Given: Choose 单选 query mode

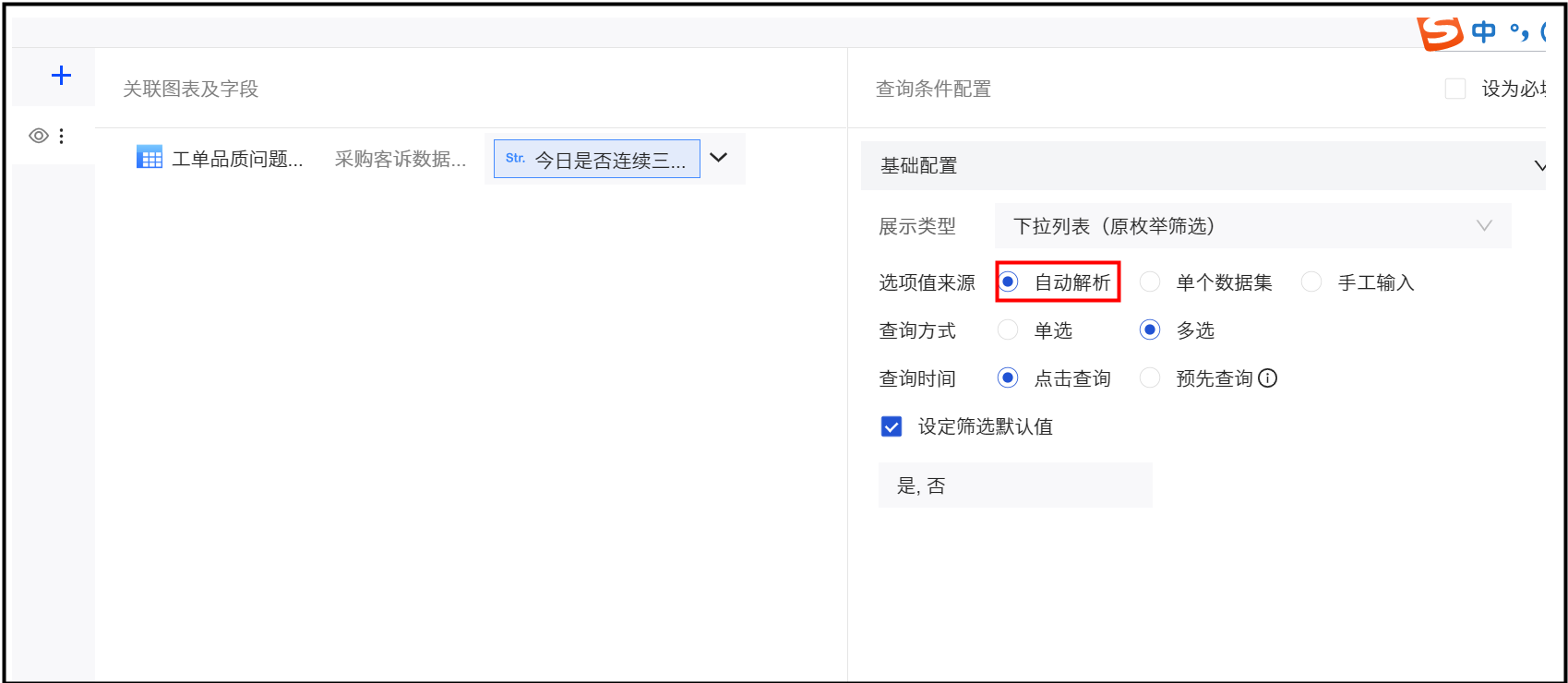Looking at the screenshot, I should 1009,330.
